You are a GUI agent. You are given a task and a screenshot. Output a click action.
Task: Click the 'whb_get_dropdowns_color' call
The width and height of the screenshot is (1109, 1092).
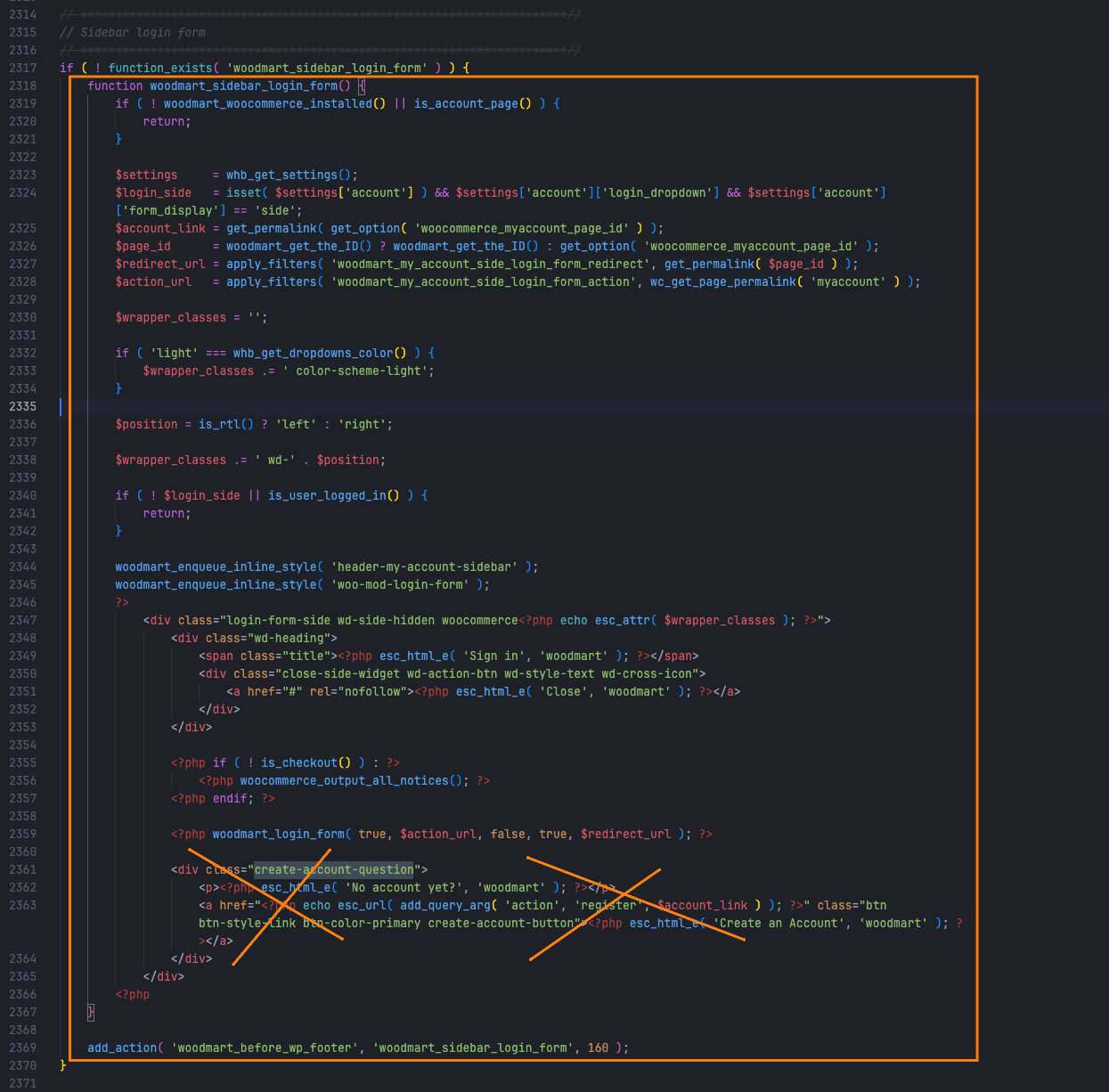pos(313,353)
